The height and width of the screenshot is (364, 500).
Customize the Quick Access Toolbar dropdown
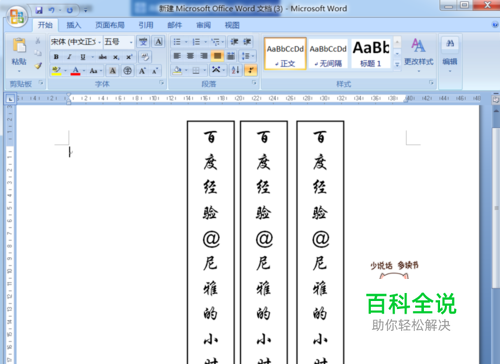coord(85,10)
